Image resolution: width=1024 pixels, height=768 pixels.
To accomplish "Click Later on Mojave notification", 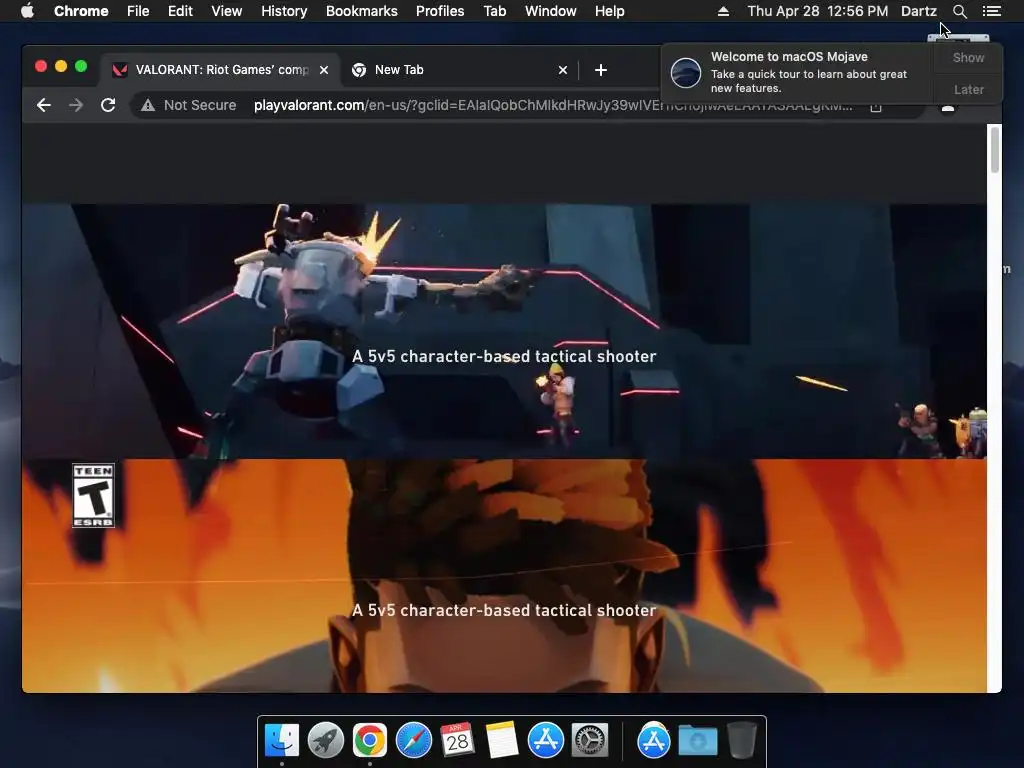I will pyautogui.click(x=968, y=89).
